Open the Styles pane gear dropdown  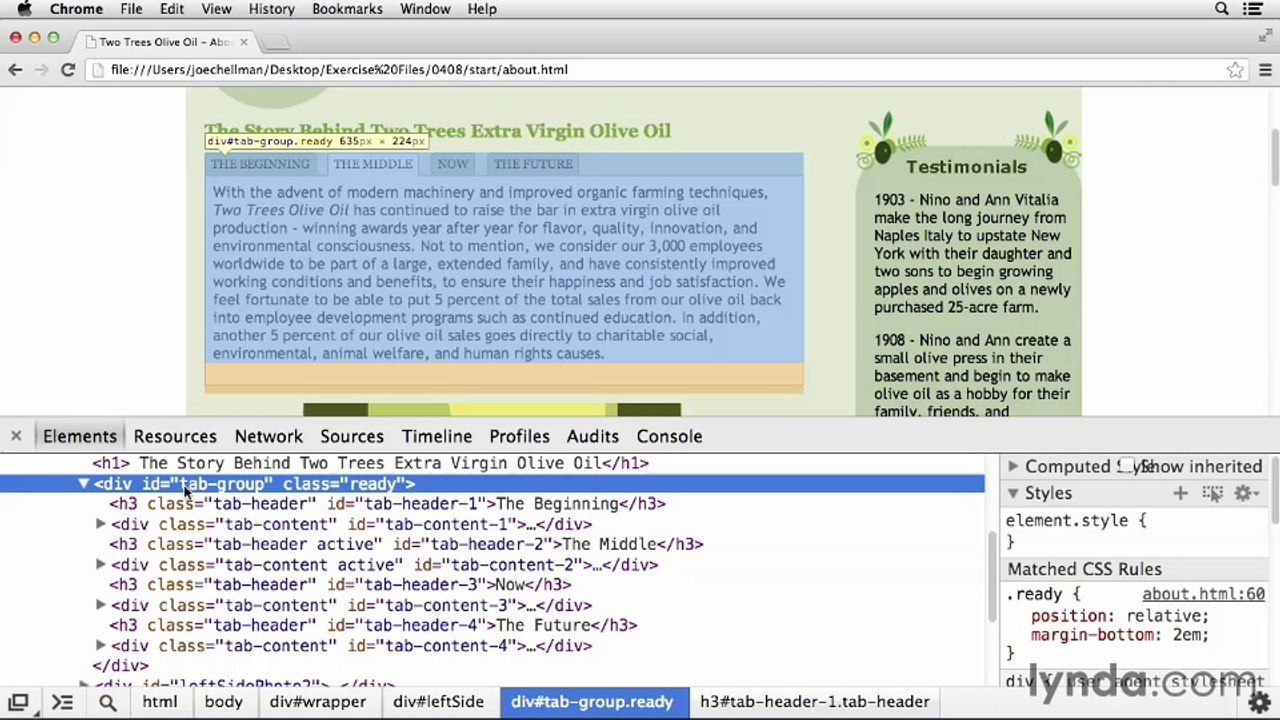tap(1246, 493)
